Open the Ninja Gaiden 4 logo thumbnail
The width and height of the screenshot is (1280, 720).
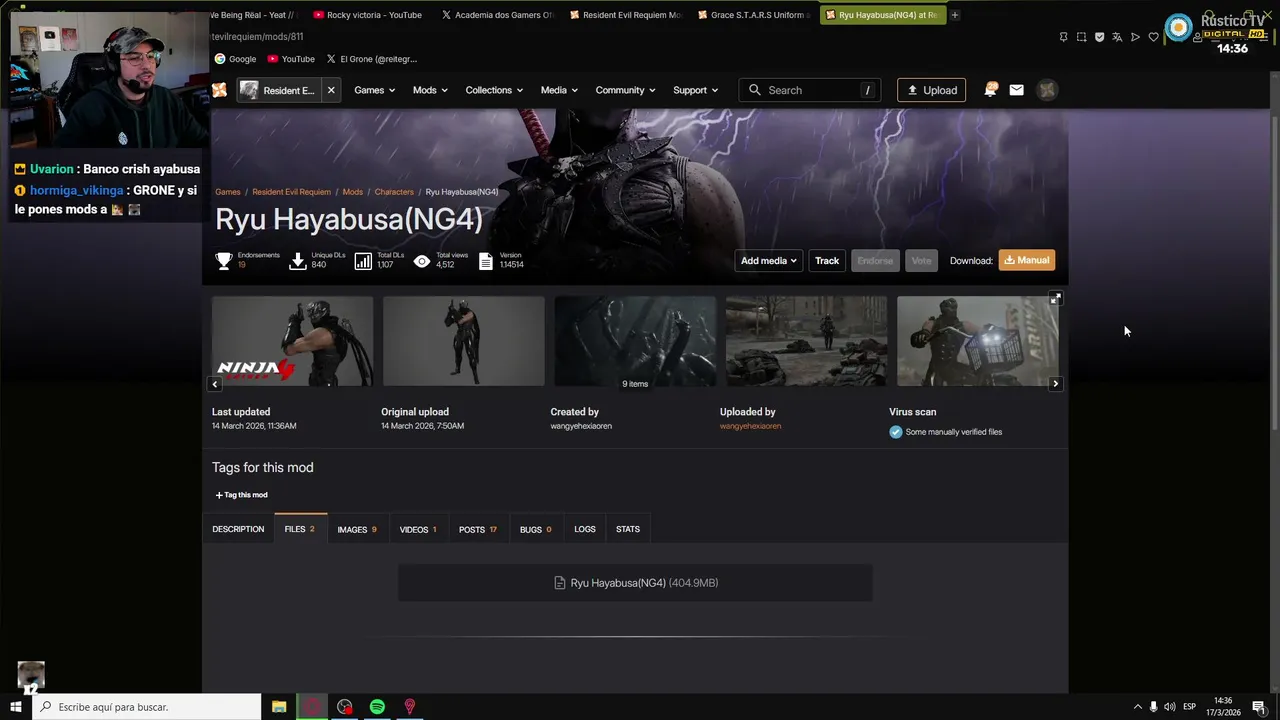click(292, 341)
